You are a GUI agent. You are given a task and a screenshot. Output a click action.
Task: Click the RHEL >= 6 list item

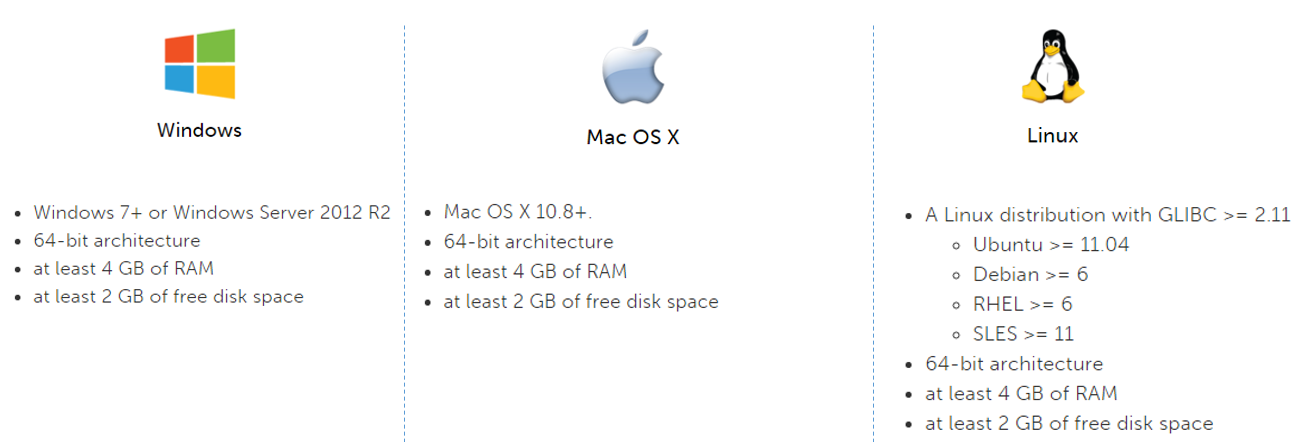(1022, 304)
